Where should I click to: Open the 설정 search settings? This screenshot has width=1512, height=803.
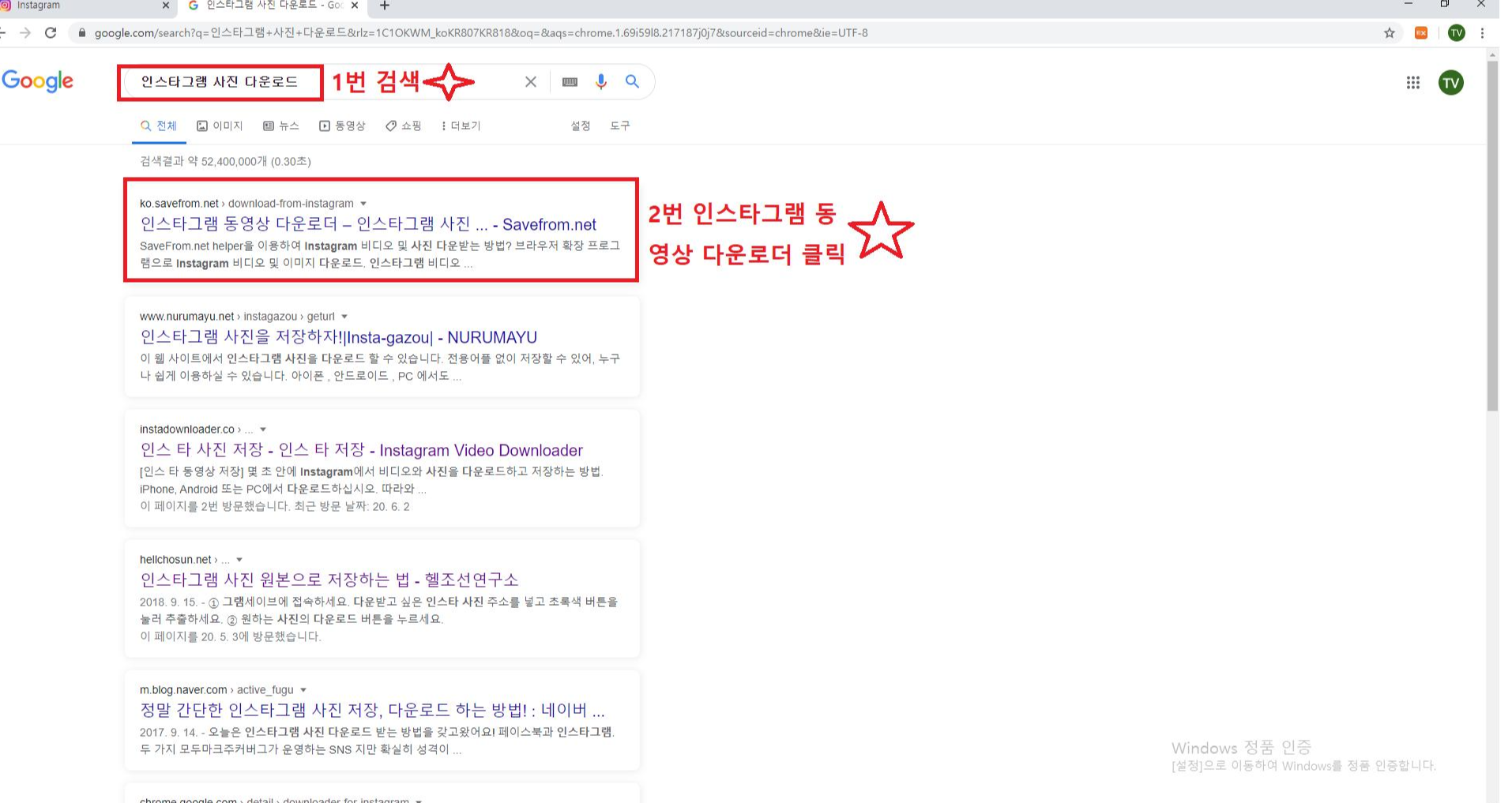click(581, 126)
